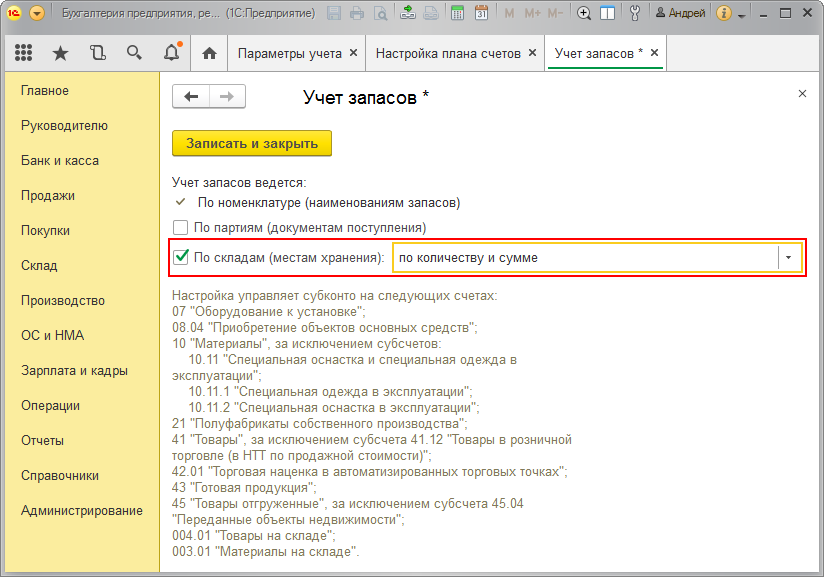
Task: Click the back navigation arrow
Action: click(x=190, y=96)
